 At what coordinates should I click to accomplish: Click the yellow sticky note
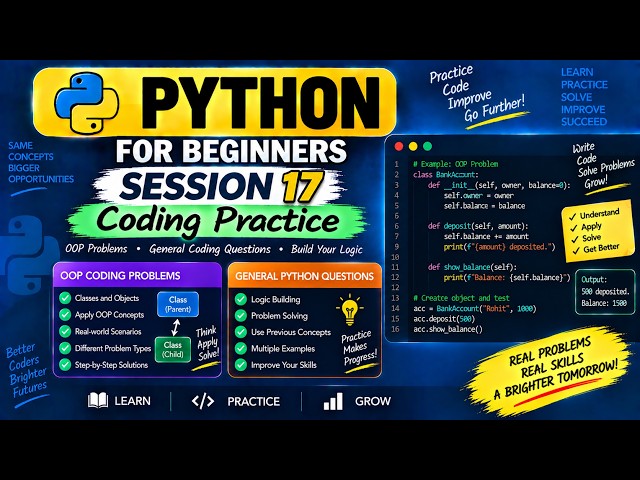pyautogui.click(x=597, y=231)
